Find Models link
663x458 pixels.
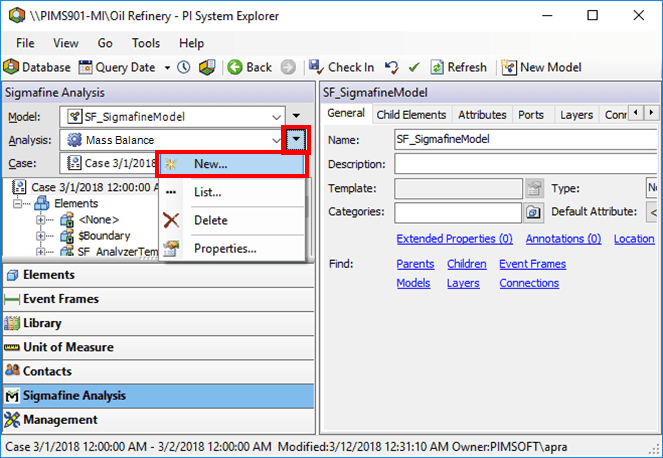(x=413, y=283)
